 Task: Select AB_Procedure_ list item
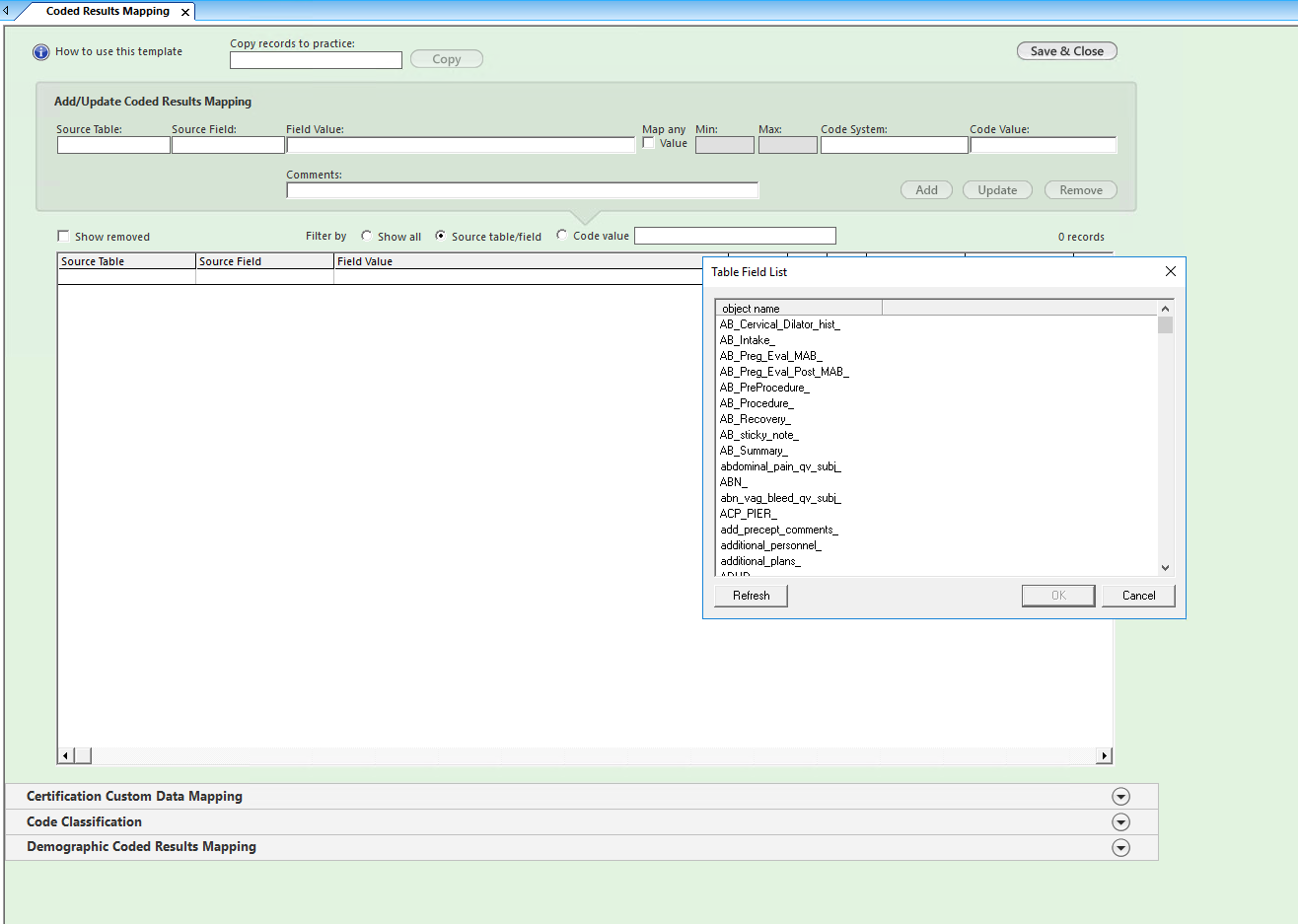(x=757, y=403)
